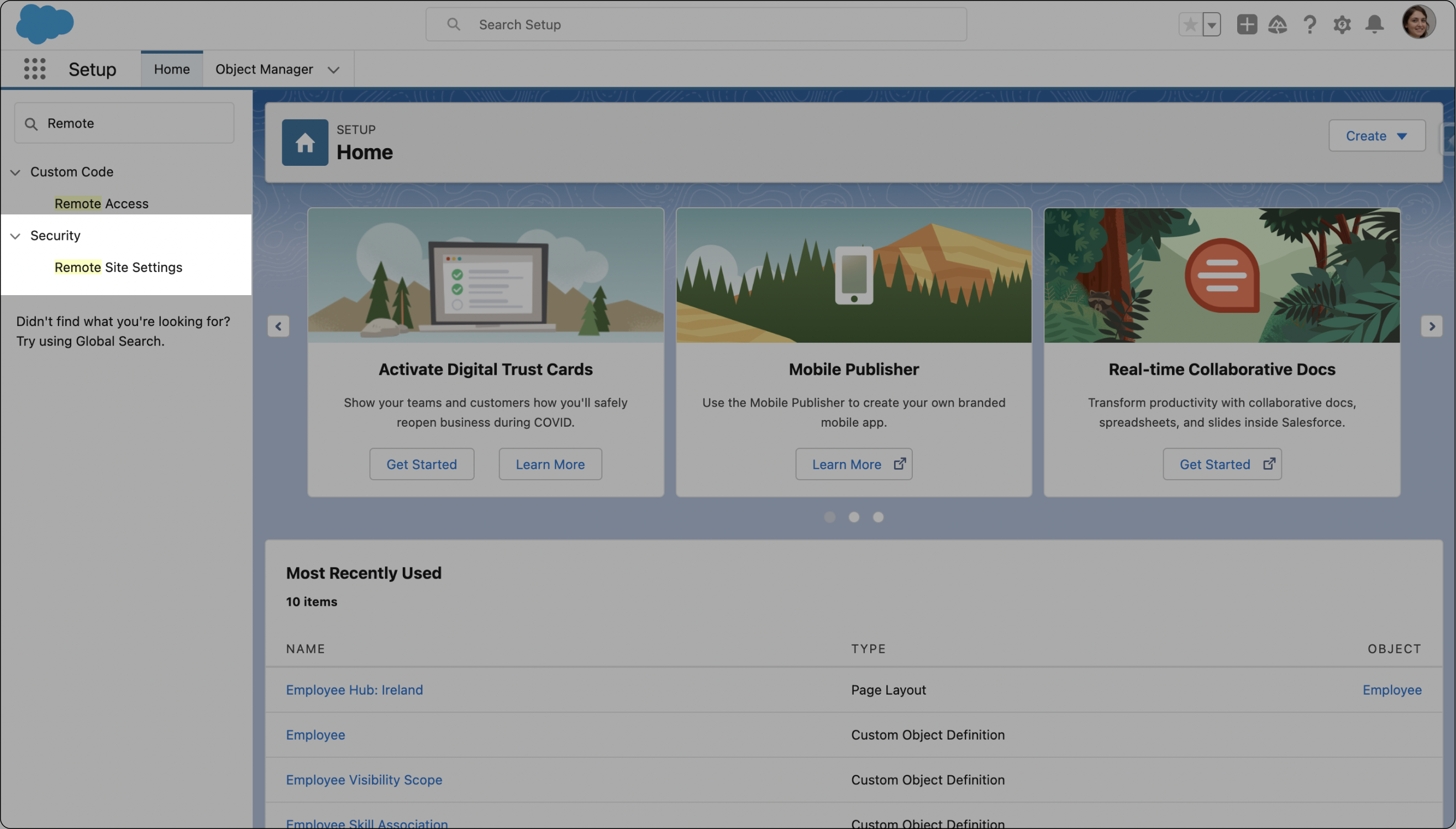Open the Create dropdown button

pyautogui.click(x=1376, y=135)
